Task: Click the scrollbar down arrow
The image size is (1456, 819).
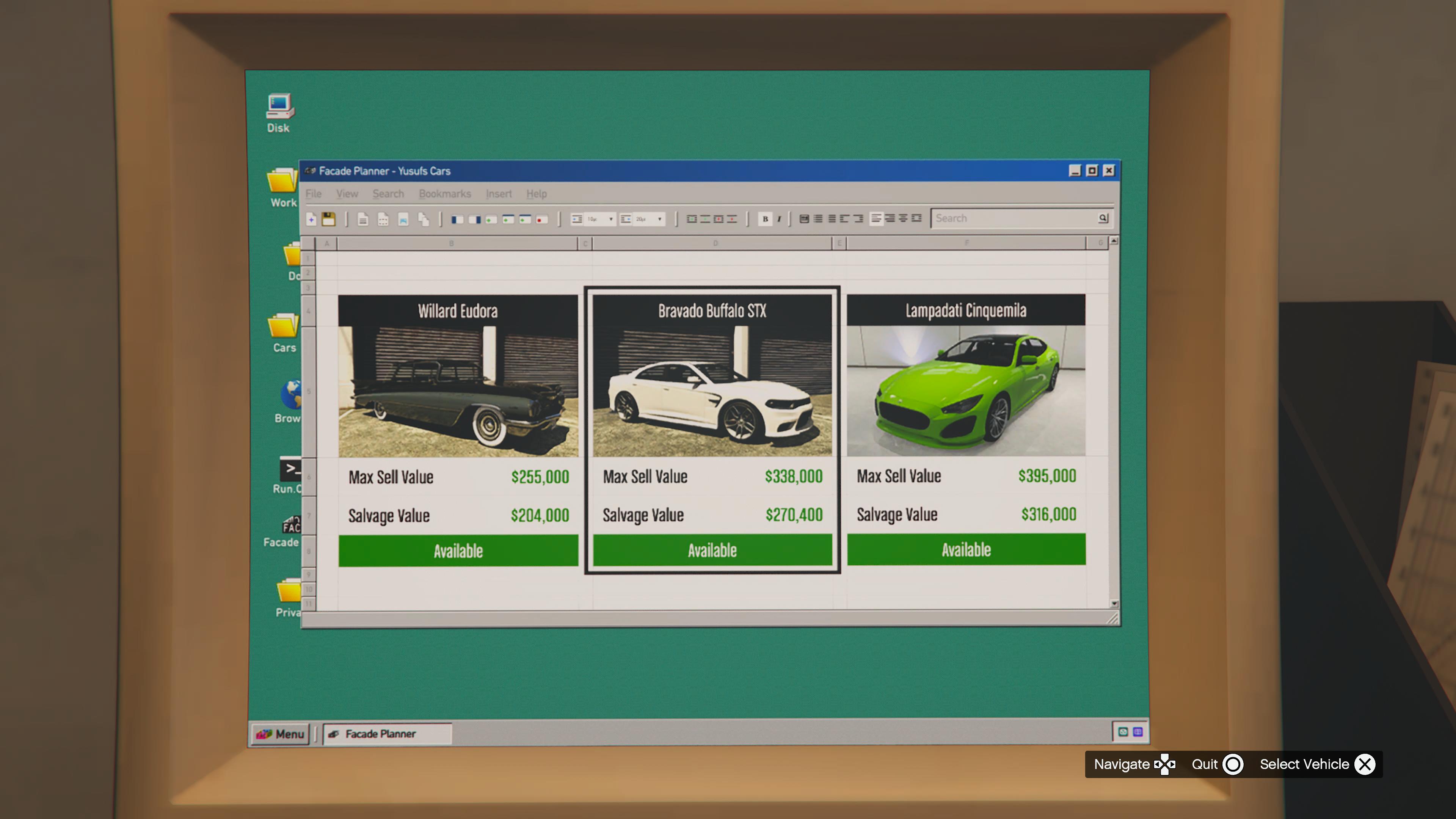Action: pos(1114,604)
